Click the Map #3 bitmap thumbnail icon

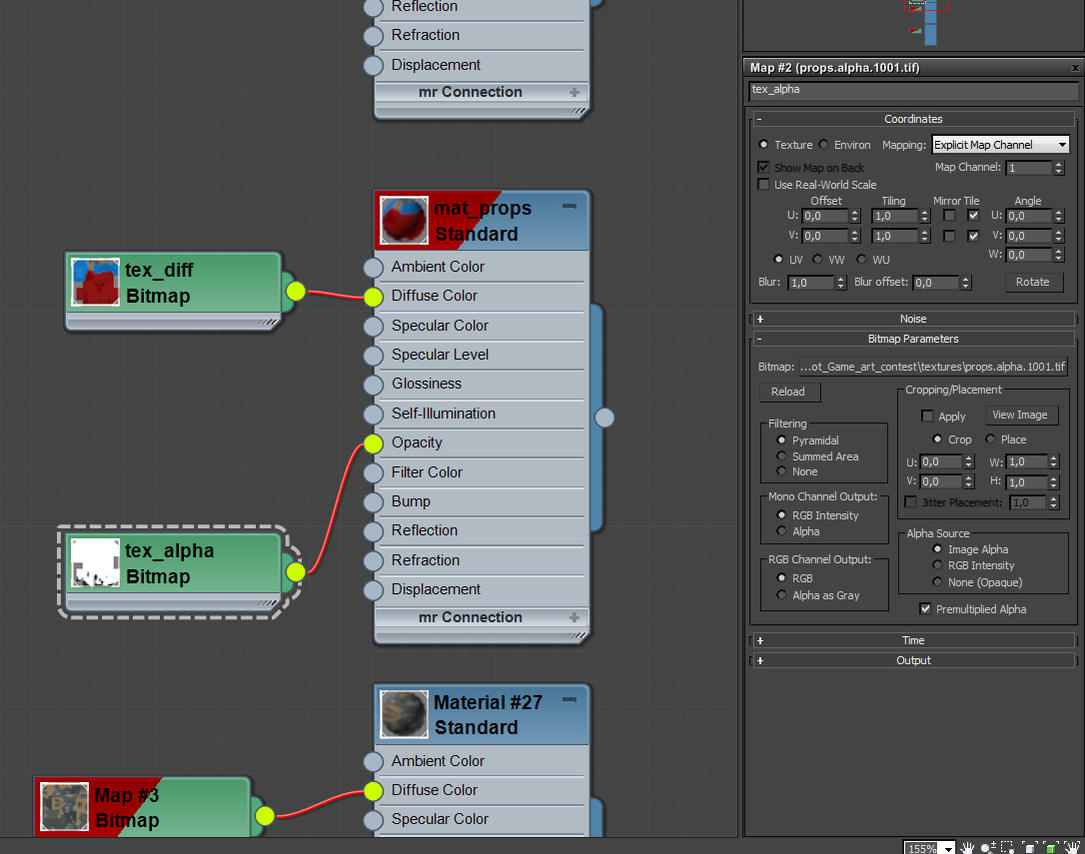coord(64,807)
